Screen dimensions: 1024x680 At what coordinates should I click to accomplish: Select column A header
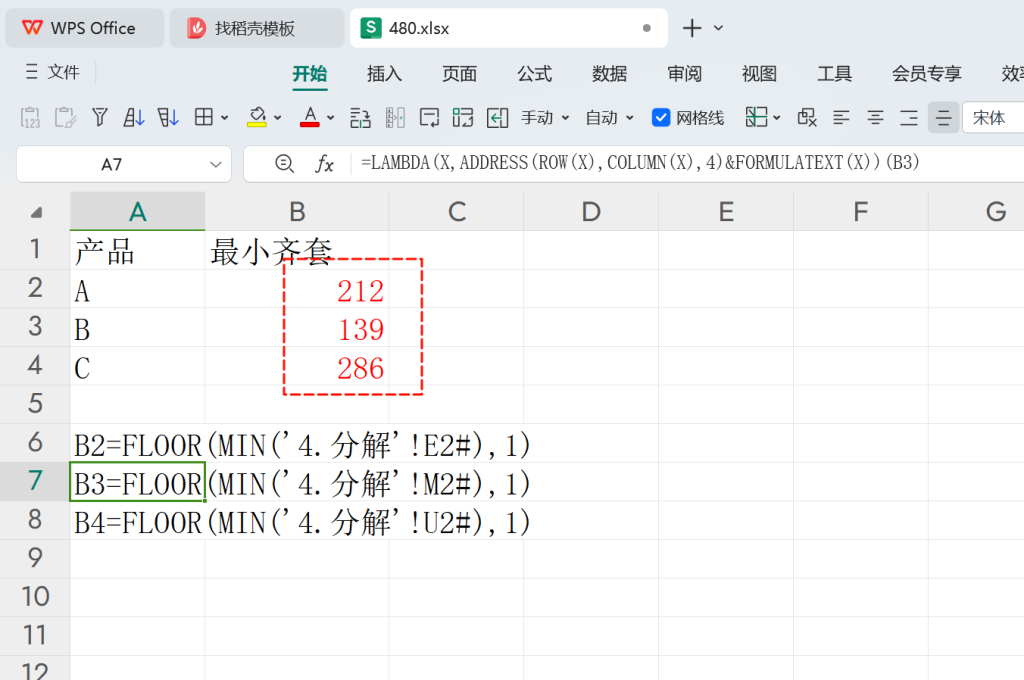(x=138, y=212)
